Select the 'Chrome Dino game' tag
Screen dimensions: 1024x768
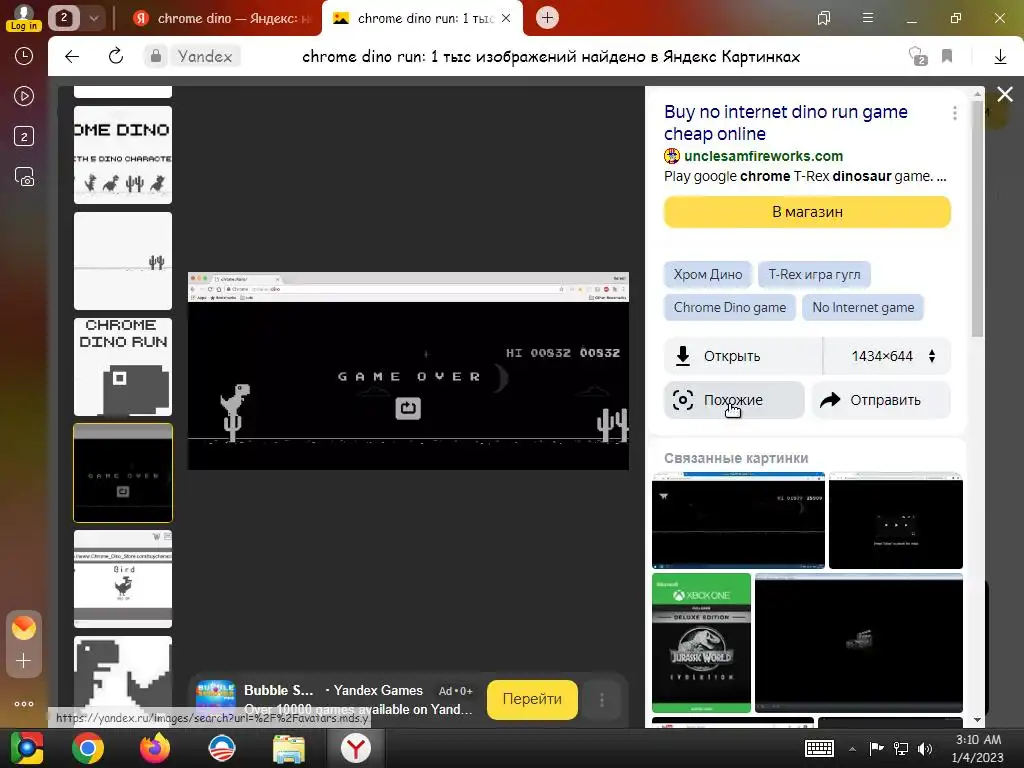729,307
